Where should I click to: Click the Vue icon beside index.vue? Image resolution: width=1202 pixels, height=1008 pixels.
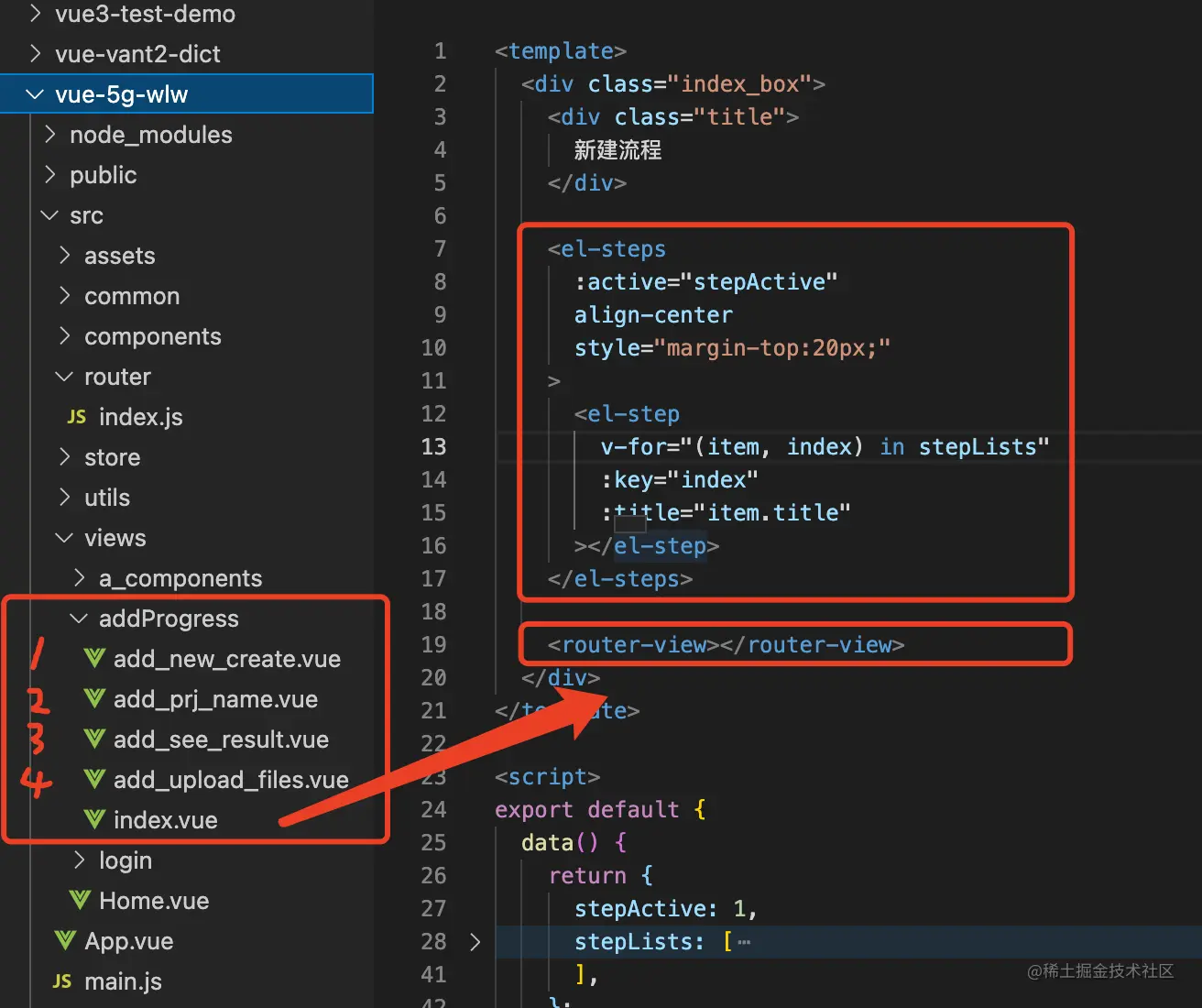(x=94, y=819)
